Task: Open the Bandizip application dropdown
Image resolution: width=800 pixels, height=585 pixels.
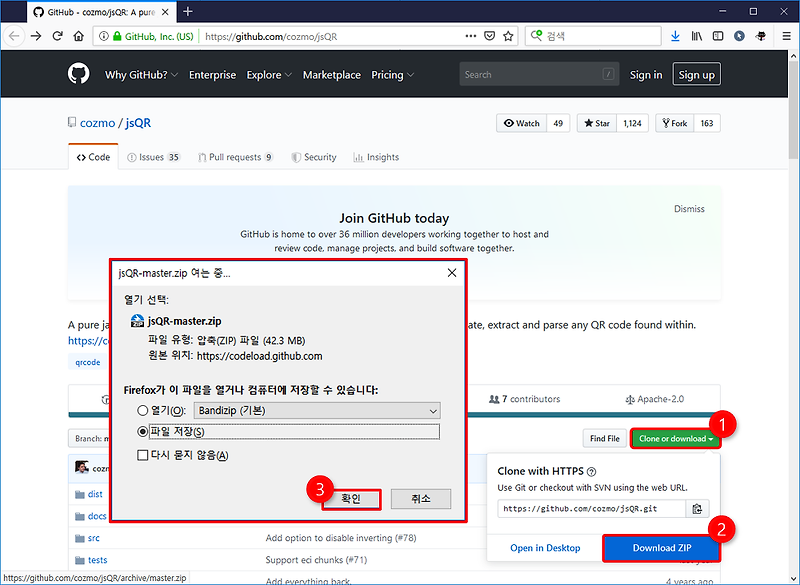Action: 317,411
